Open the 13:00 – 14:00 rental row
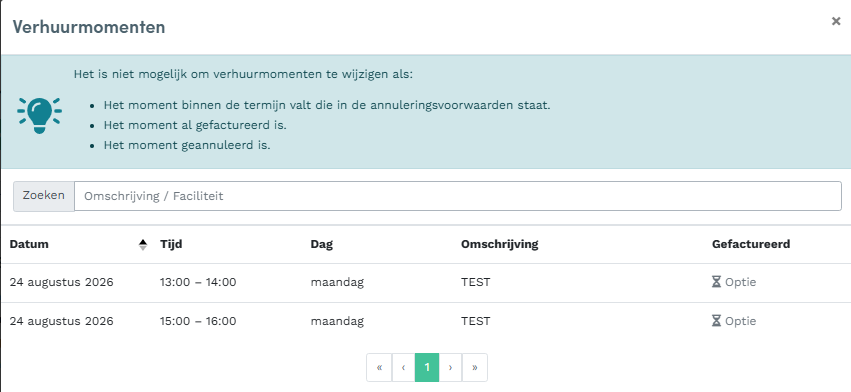 [426, 282]
